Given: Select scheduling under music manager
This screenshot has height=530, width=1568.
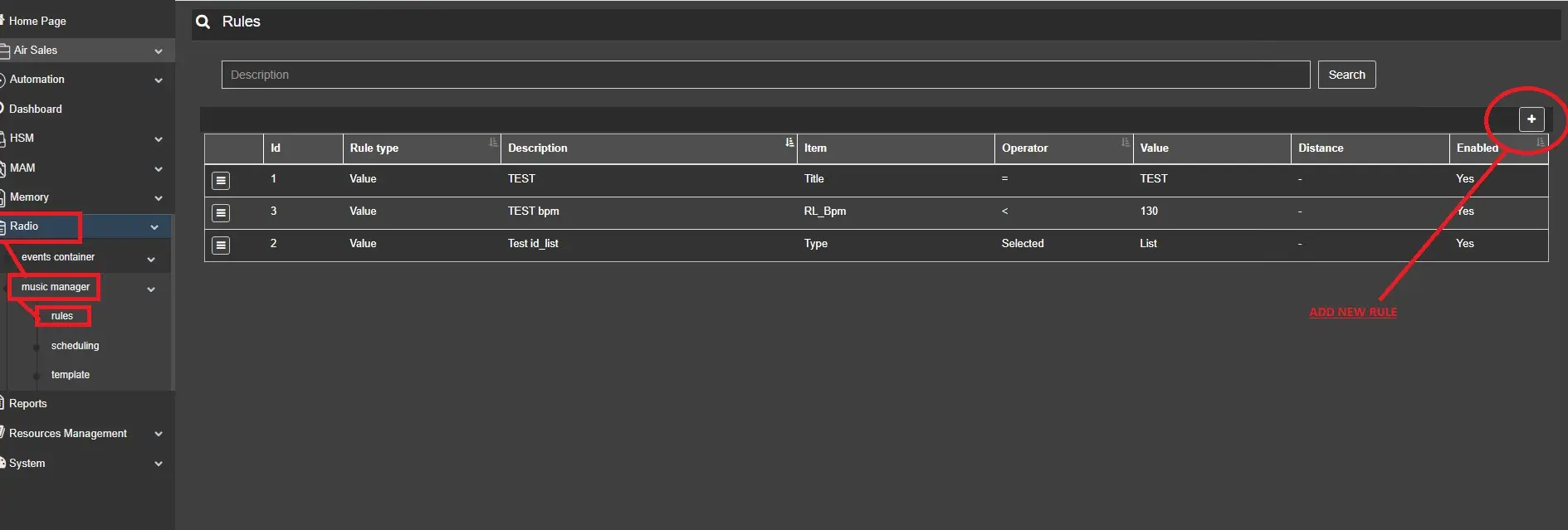Looking at the screenshot, I should pyautogui.click(x=75, y=345).
